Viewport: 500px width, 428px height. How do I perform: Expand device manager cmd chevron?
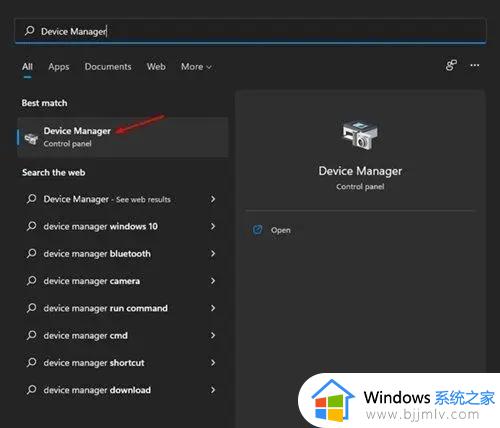coord(213,335)
